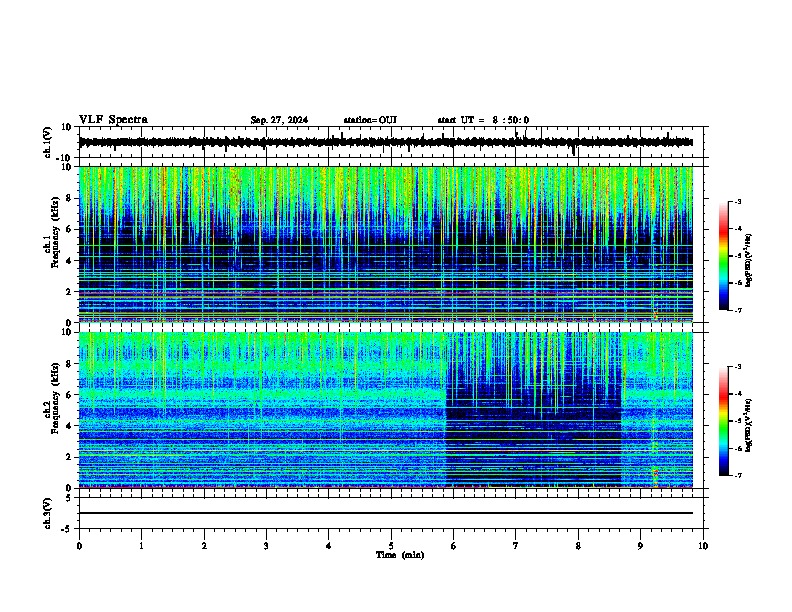This screenshot has height=612, width=792.
Task: Click the "ch.3(V)" axis label
Action: point(48,513)
